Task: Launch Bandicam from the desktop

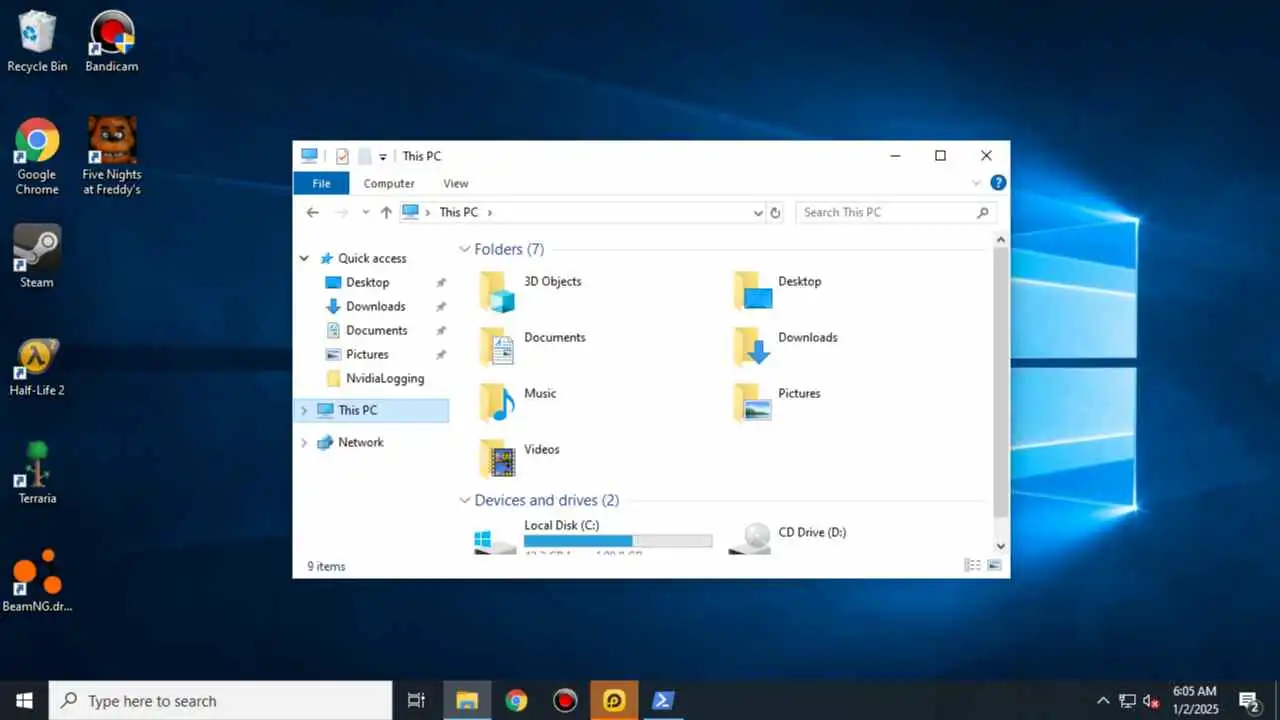Action: coord(111,41)
